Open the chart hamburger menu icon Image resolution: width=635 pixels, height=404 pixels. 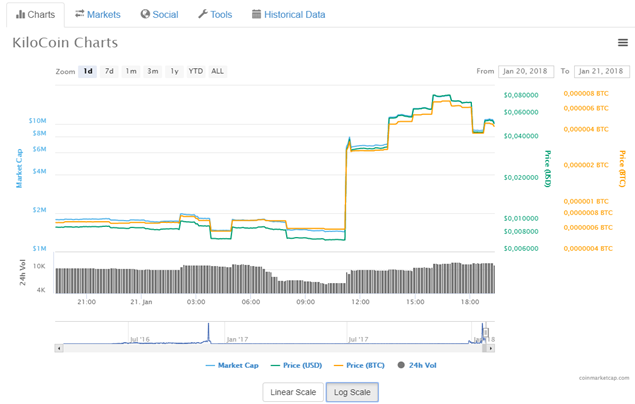[622, 43]
